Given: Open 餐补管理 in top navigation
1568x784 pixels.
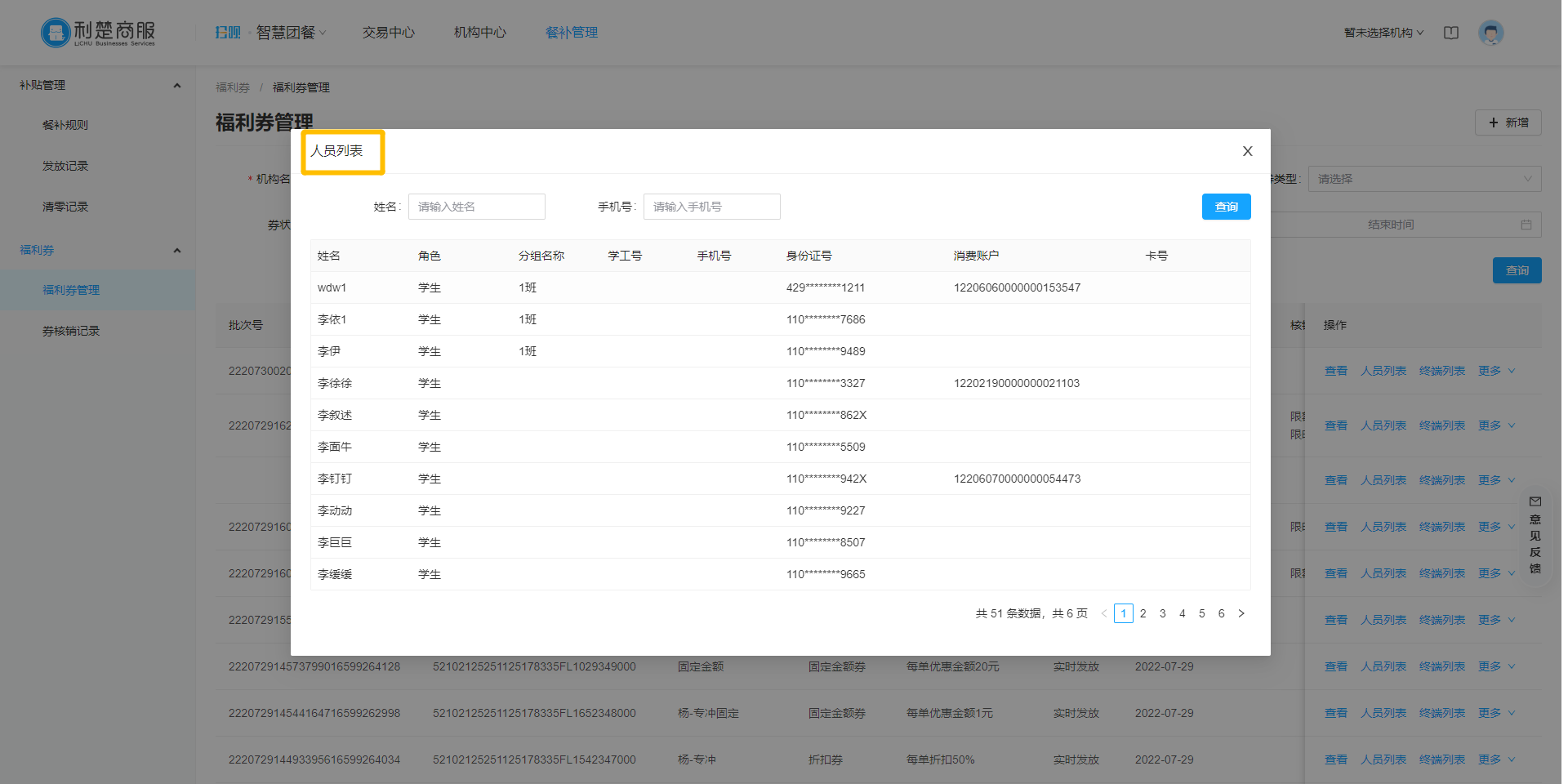Looking at the screenshot, I should point(572,33).
